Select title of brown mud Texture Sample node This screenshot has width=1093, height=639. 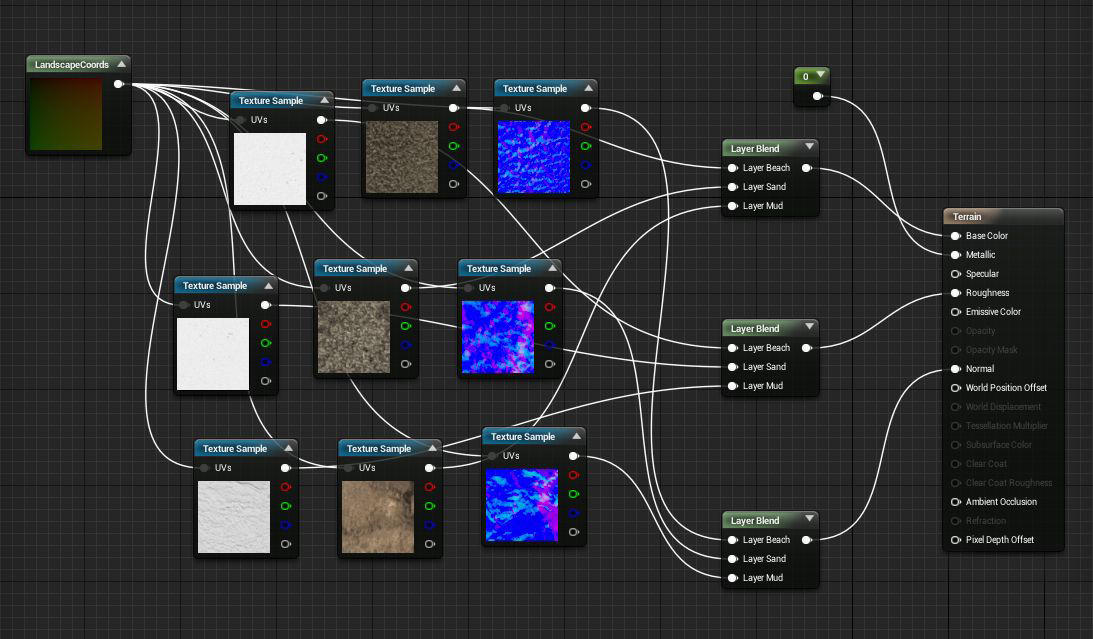point(379,449)
